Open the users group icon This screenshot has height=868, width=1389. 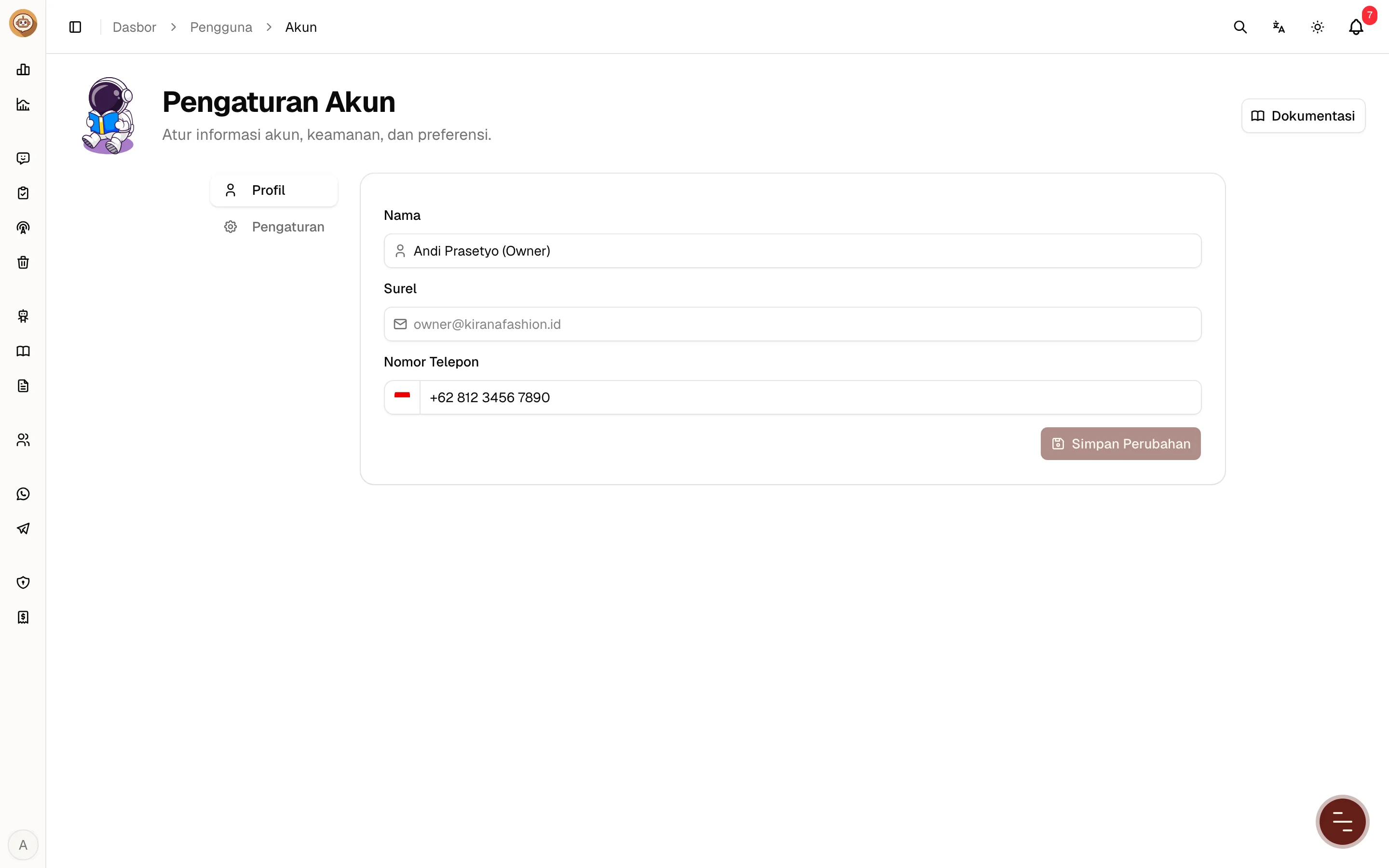pyautogui.click(x=23, y=440)
